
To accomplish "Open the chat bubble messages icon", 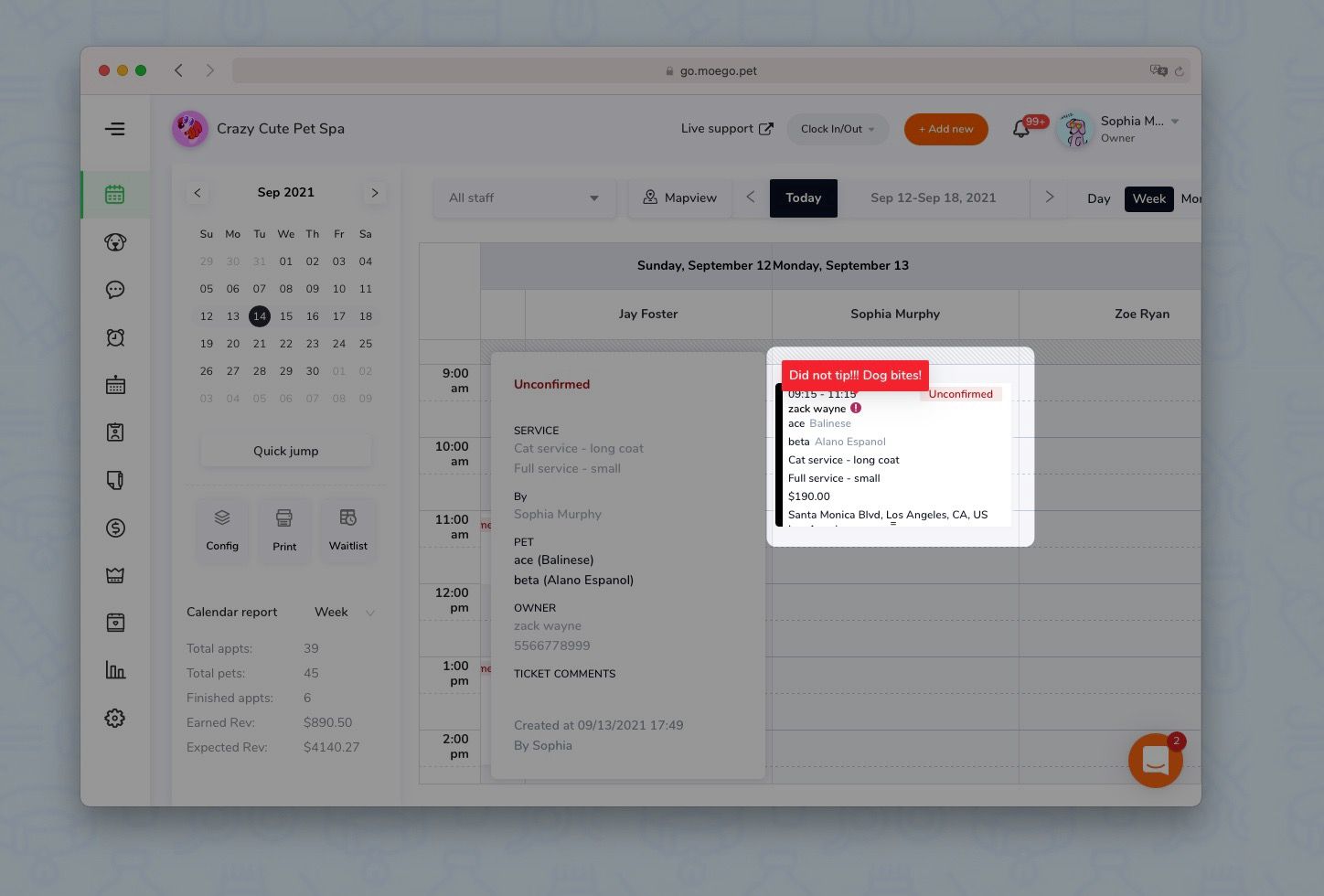I will pos(115,290).
